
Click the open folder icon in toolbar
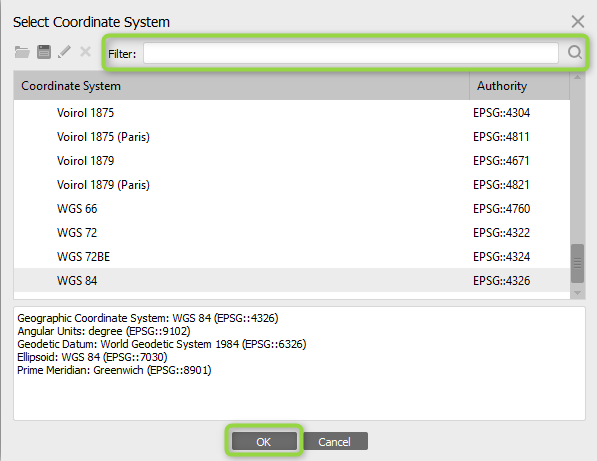point(22,52)
